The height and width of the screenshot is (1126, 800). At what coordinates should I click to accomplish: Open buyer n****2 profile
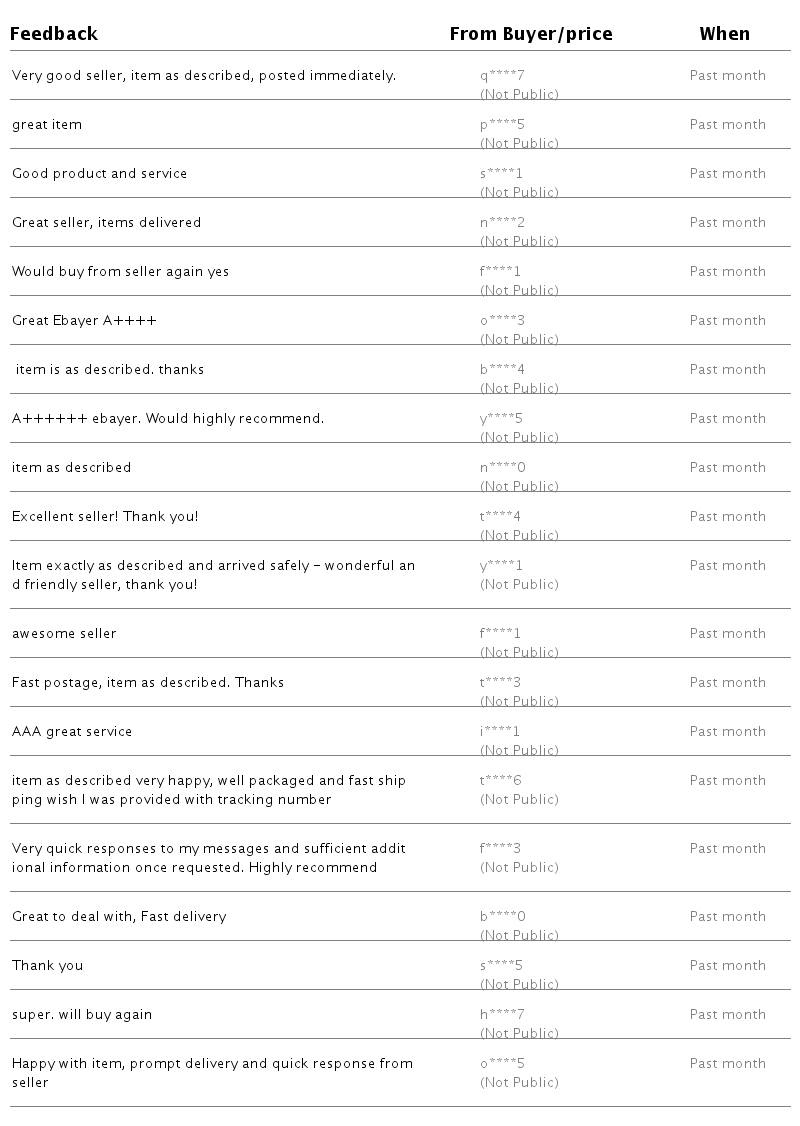click(x=502, y=222)
